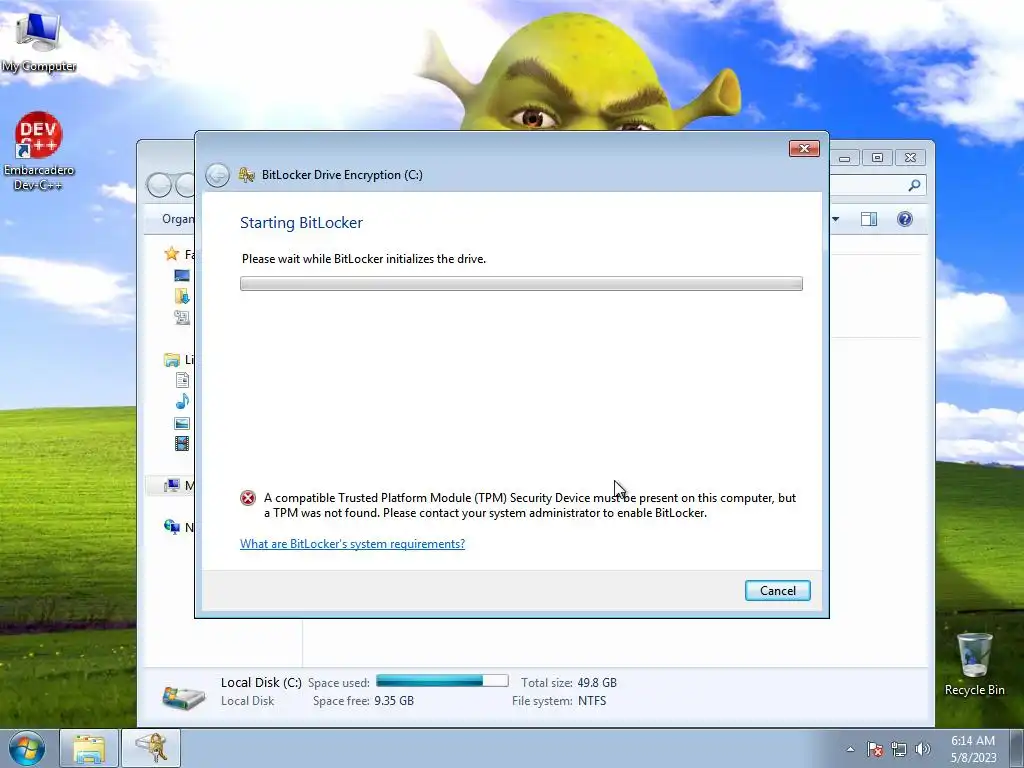The height and width of the screenshot is (768, 1024).
Task: Open the network tray icon
Action: pyautogui.click(x=899, y=749)
